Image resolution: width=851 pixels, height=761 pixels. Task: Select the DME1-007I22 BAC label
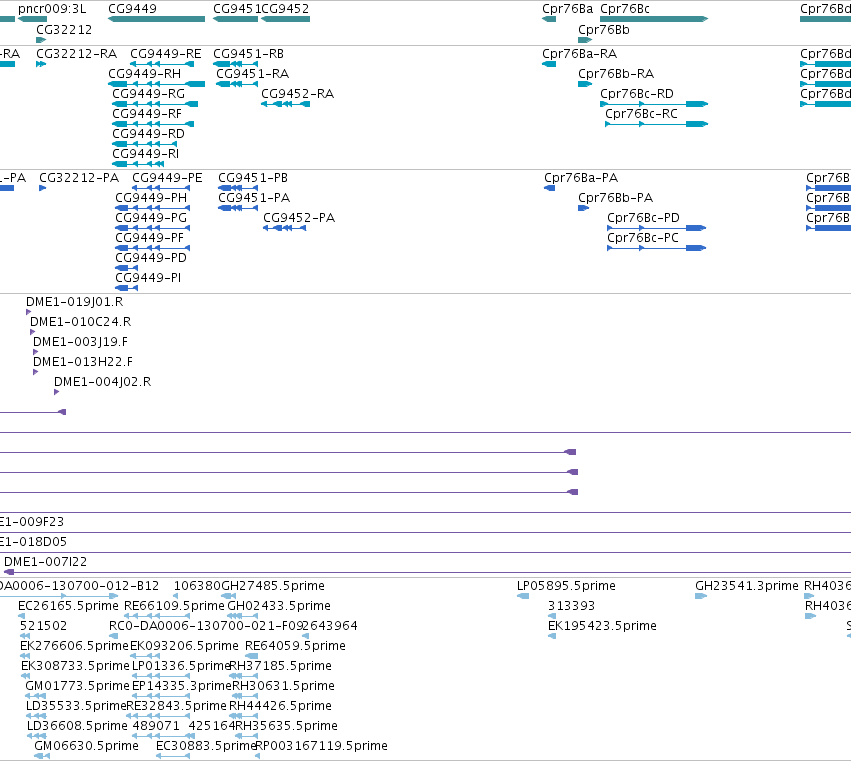(45, 562)
